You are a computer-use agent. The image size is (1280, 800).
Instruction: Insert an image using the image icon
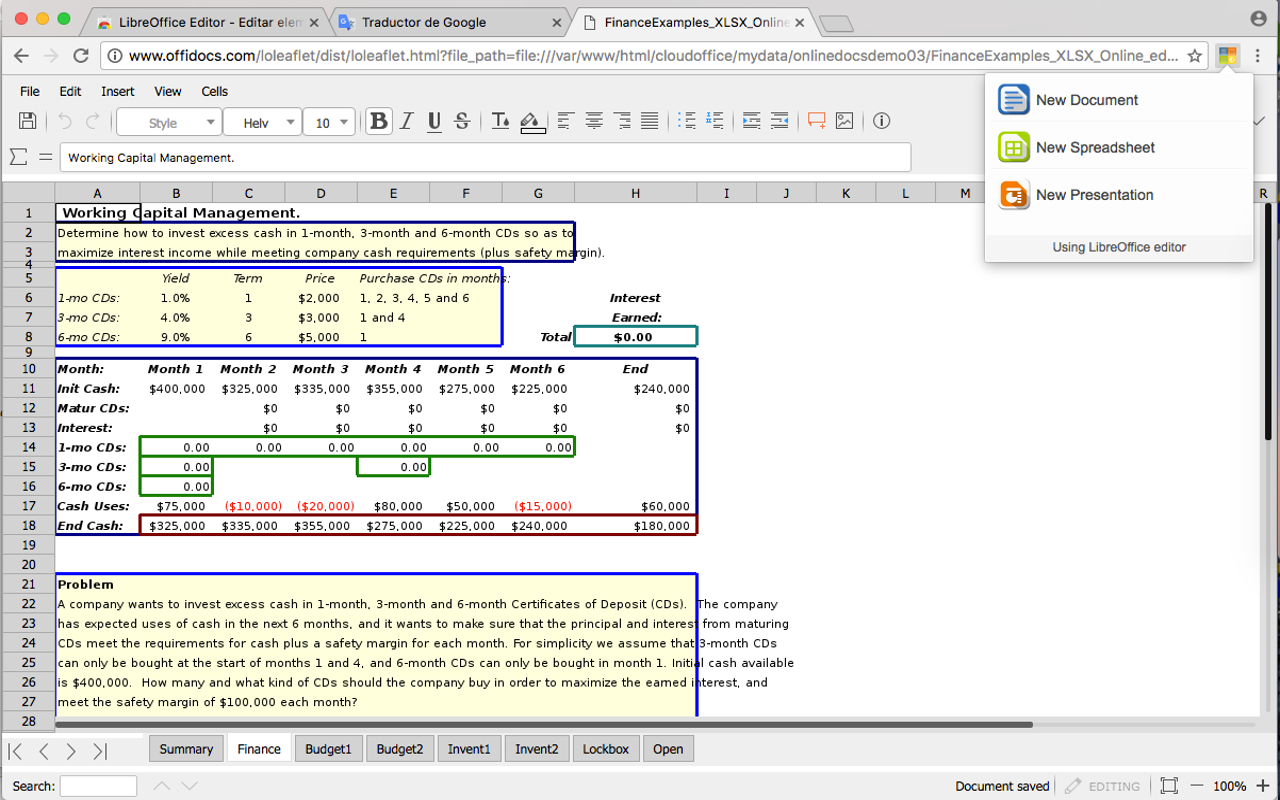[845, 120]
